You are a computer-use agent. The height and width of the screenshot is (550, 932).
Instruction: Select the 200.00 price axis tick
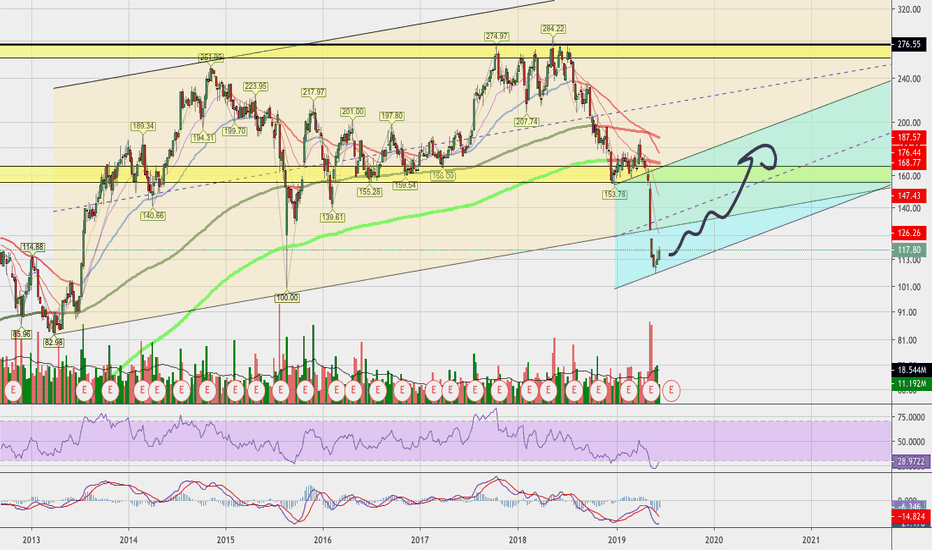point(909,123)
